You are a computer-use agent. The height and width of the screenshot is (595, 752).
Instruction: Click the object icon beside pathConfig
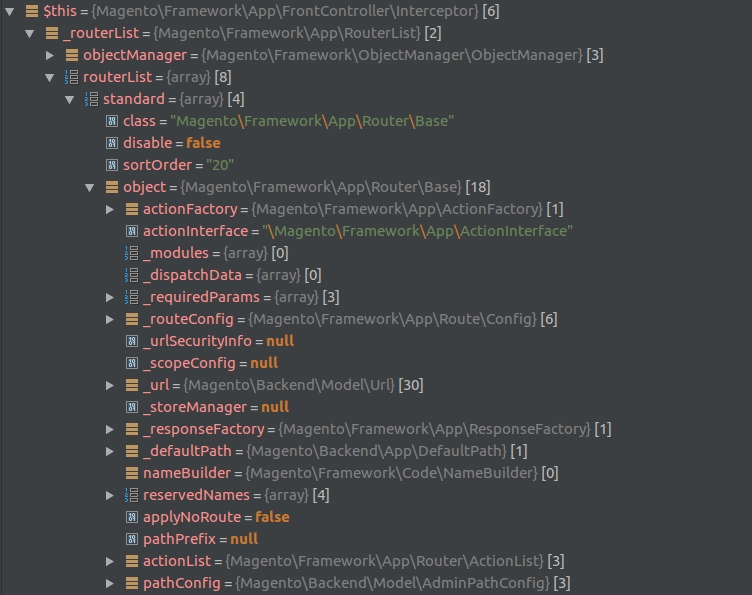pos(132,583)
